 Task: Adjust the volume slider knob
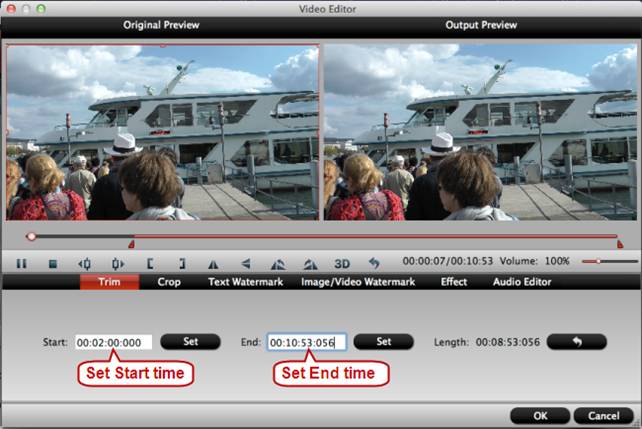pyautogui.click(x=599, y=261)
